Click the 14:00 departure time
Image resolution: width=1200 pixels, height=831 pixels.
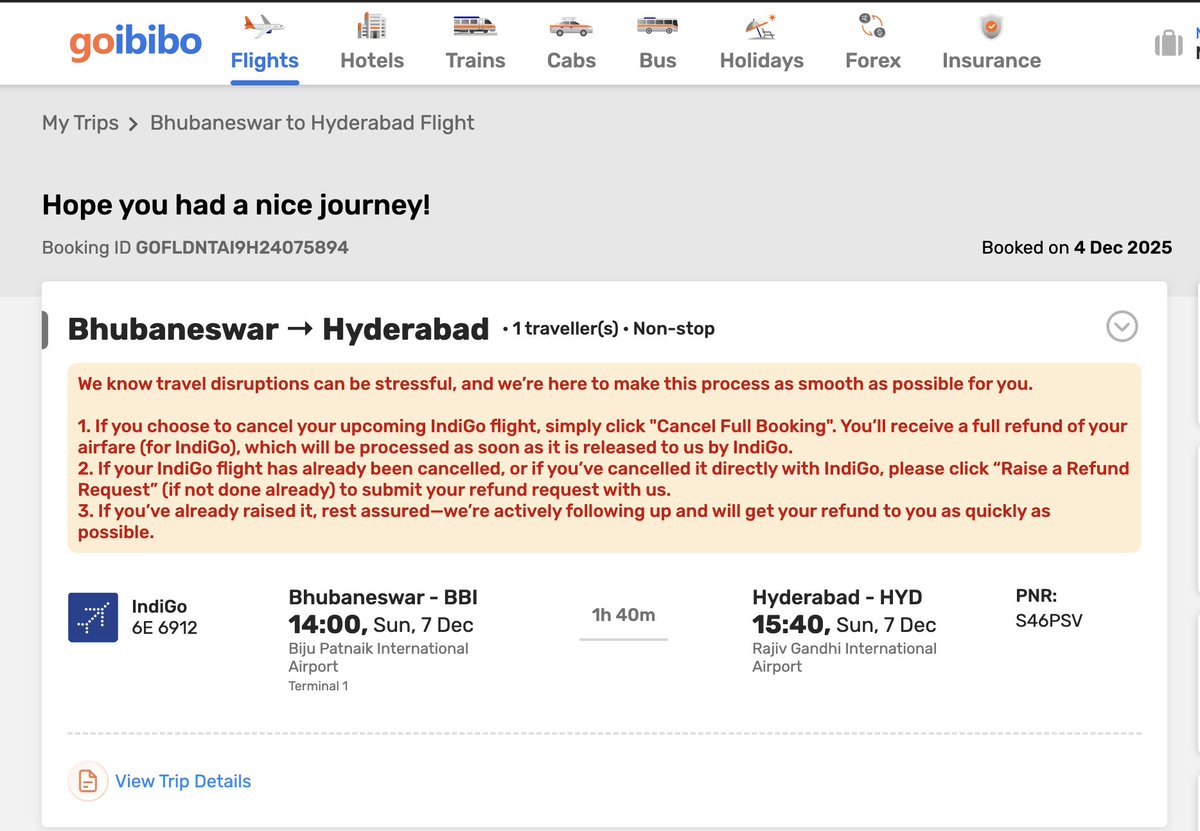[x=328, y=625]
